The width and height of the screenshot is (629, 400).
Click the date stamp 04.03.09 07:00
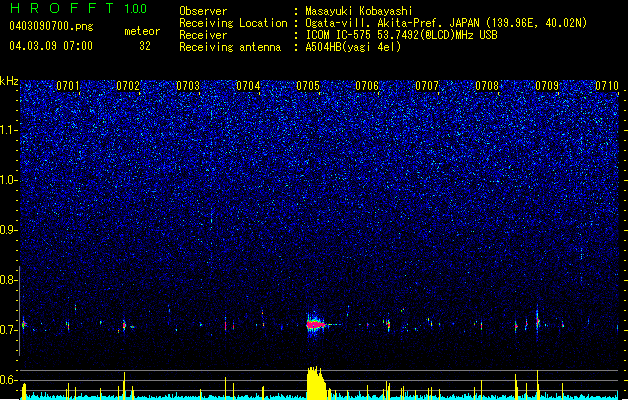(x=51, y=46)
